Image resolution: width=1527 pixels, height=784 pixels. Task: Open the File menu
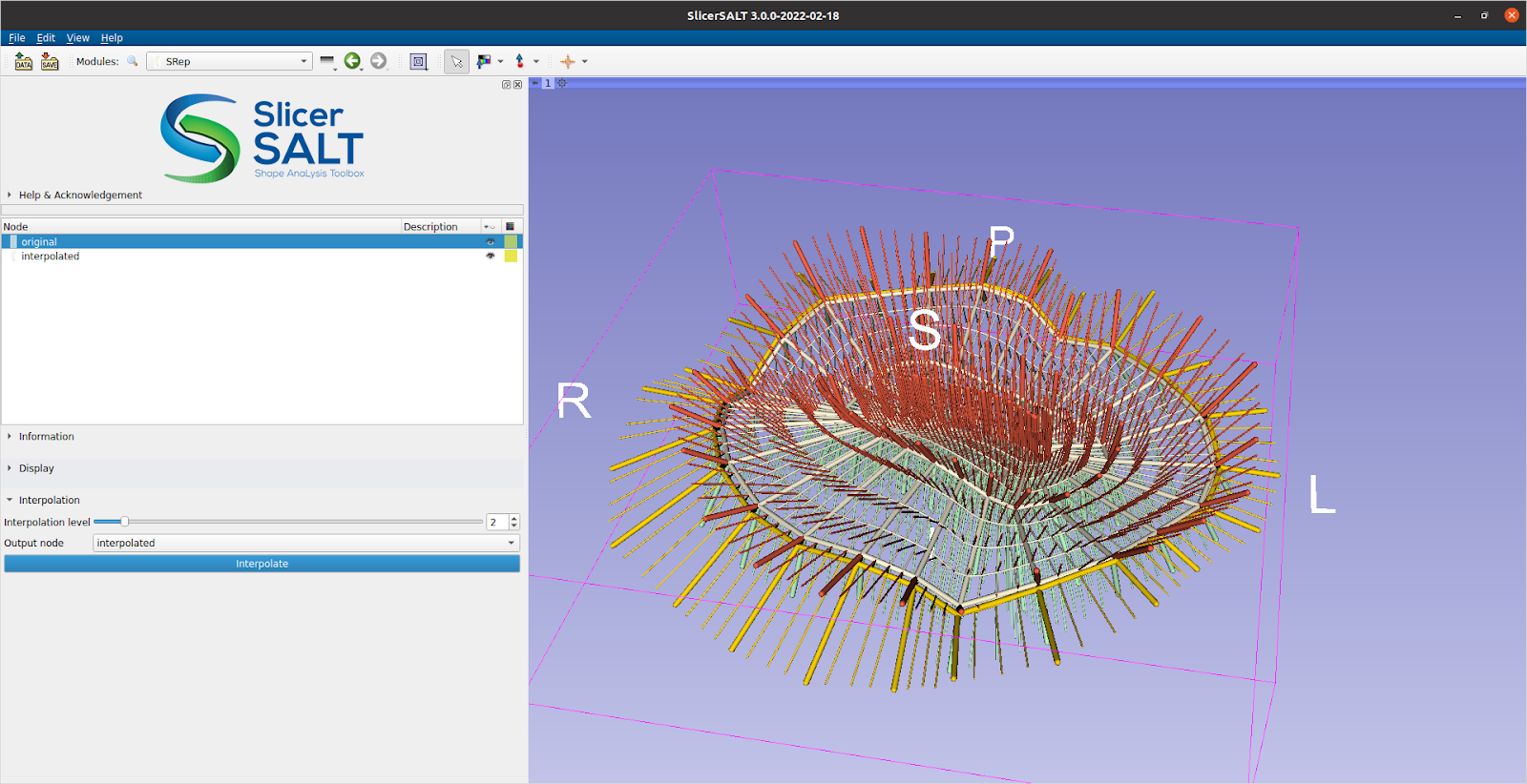coord(16,38)
